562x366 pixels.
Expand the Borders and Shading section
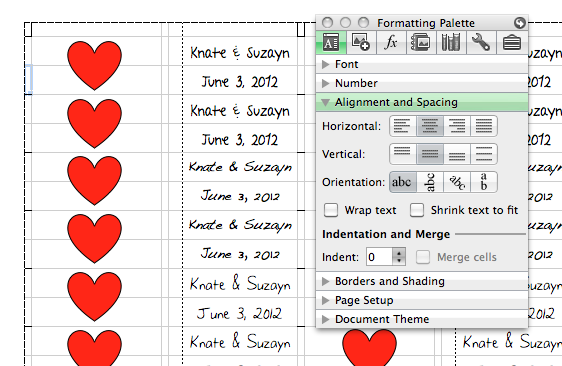(x=422, y=281)
